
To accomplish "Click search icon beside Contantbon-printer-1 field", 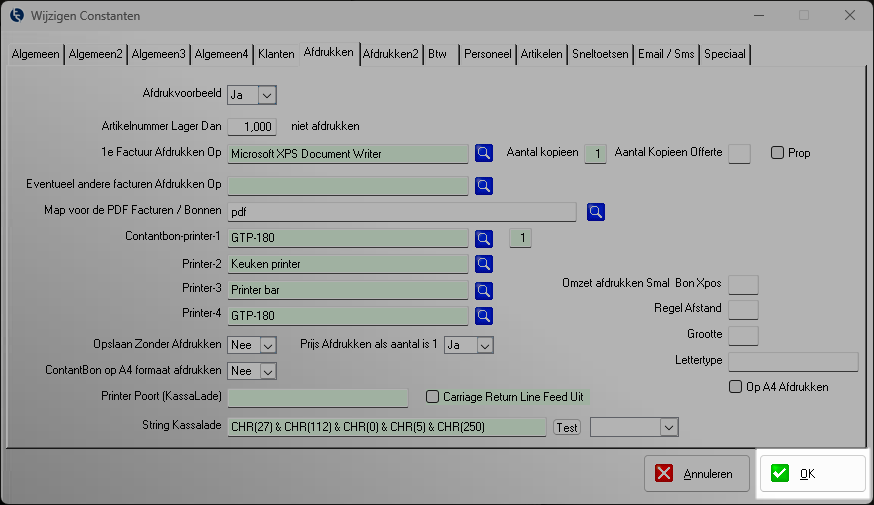I will (484, 238).
